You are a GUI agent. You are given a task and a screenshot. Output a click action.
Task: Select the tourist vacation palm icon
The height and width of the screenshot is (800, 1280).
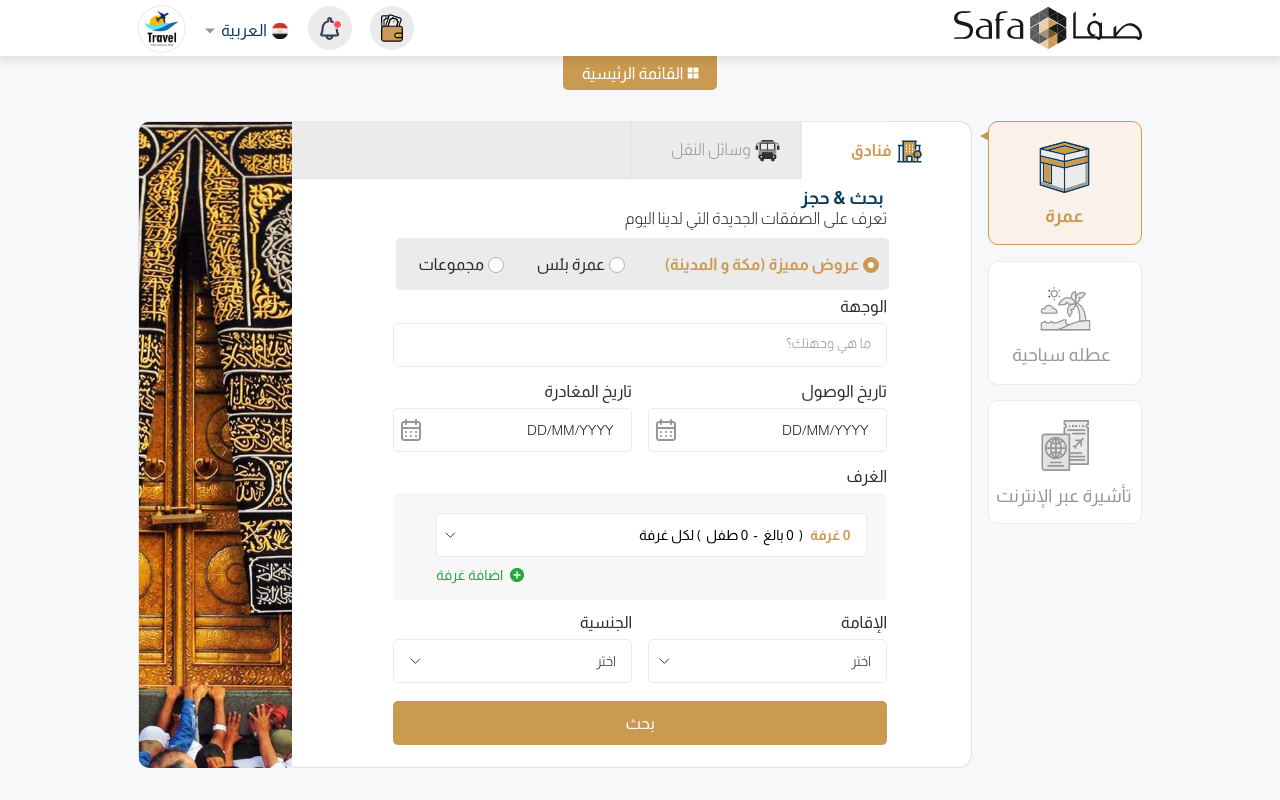(1064, 310)
